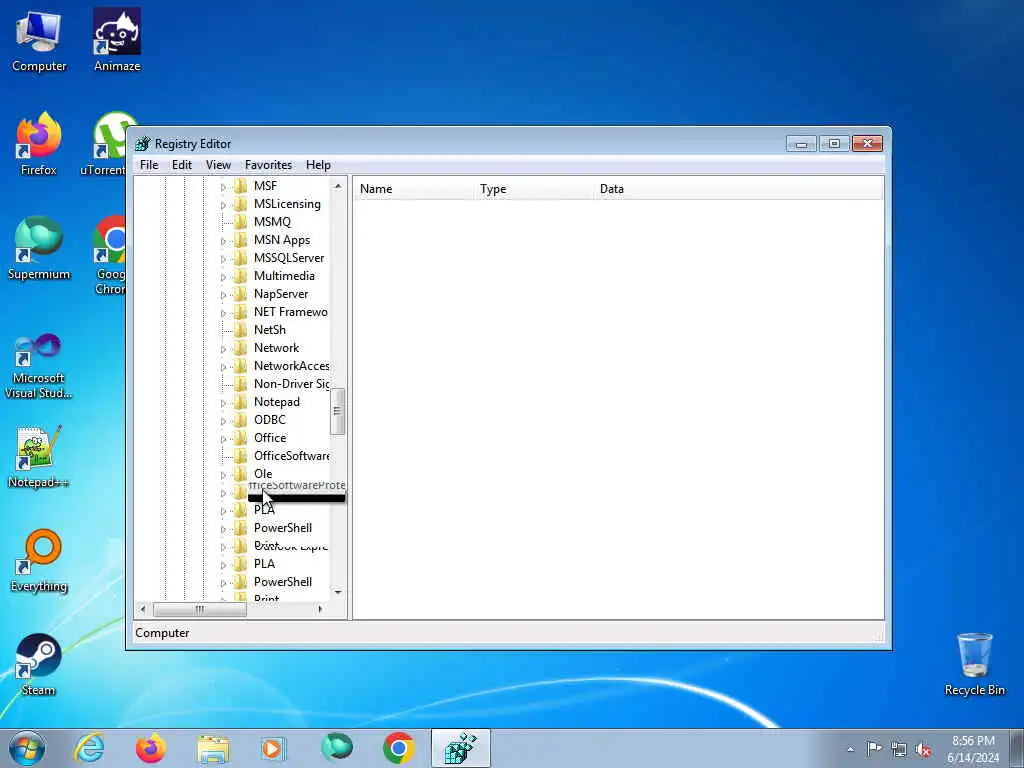Open the File menu

coord(149,165)
